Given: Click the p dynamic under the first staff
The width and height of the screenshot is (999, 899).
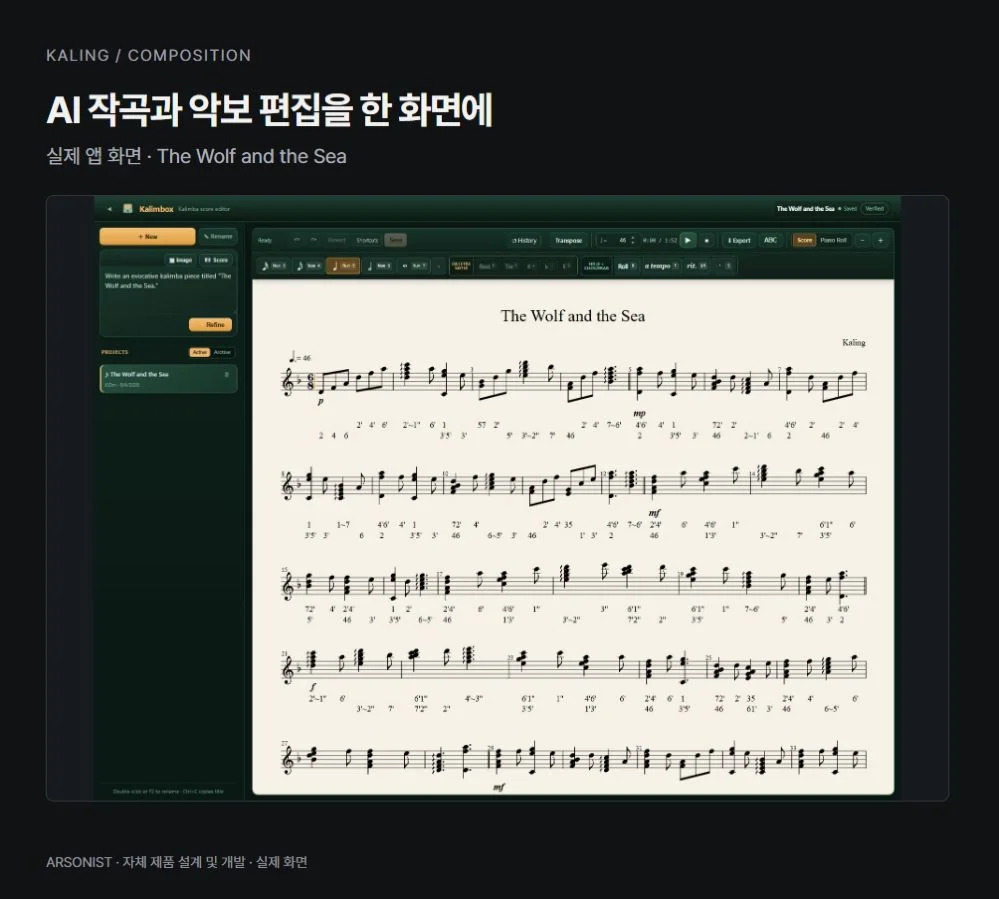Looking at the screenshot, I should (x=320, y=401).
